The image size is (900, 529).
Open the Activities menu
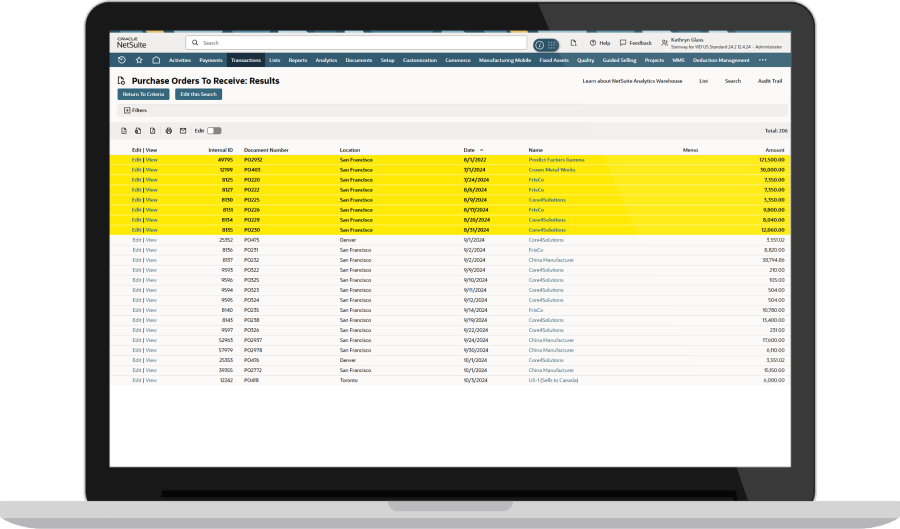coord(180,60)
